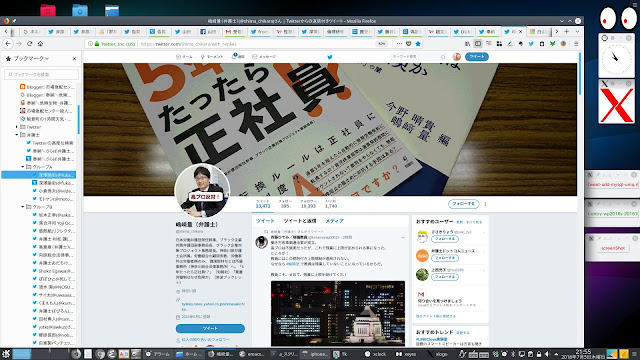
Task: List all tabs dropdown arrow
Action: pyautogui.click(x=577, y=31)
